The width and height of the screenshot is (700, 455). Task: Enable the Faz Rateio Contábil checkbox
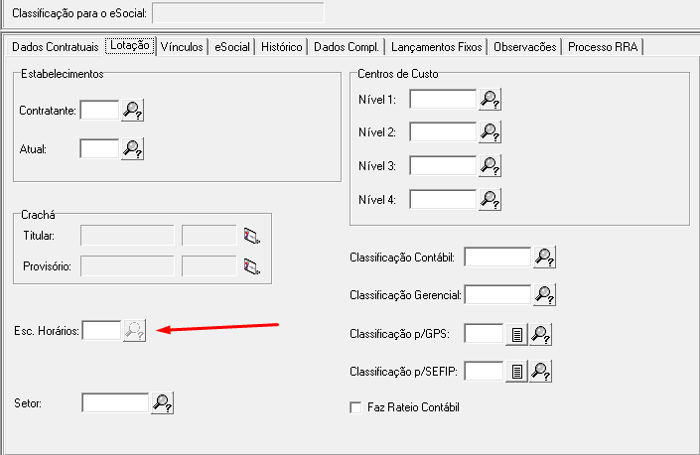[354, 408]
